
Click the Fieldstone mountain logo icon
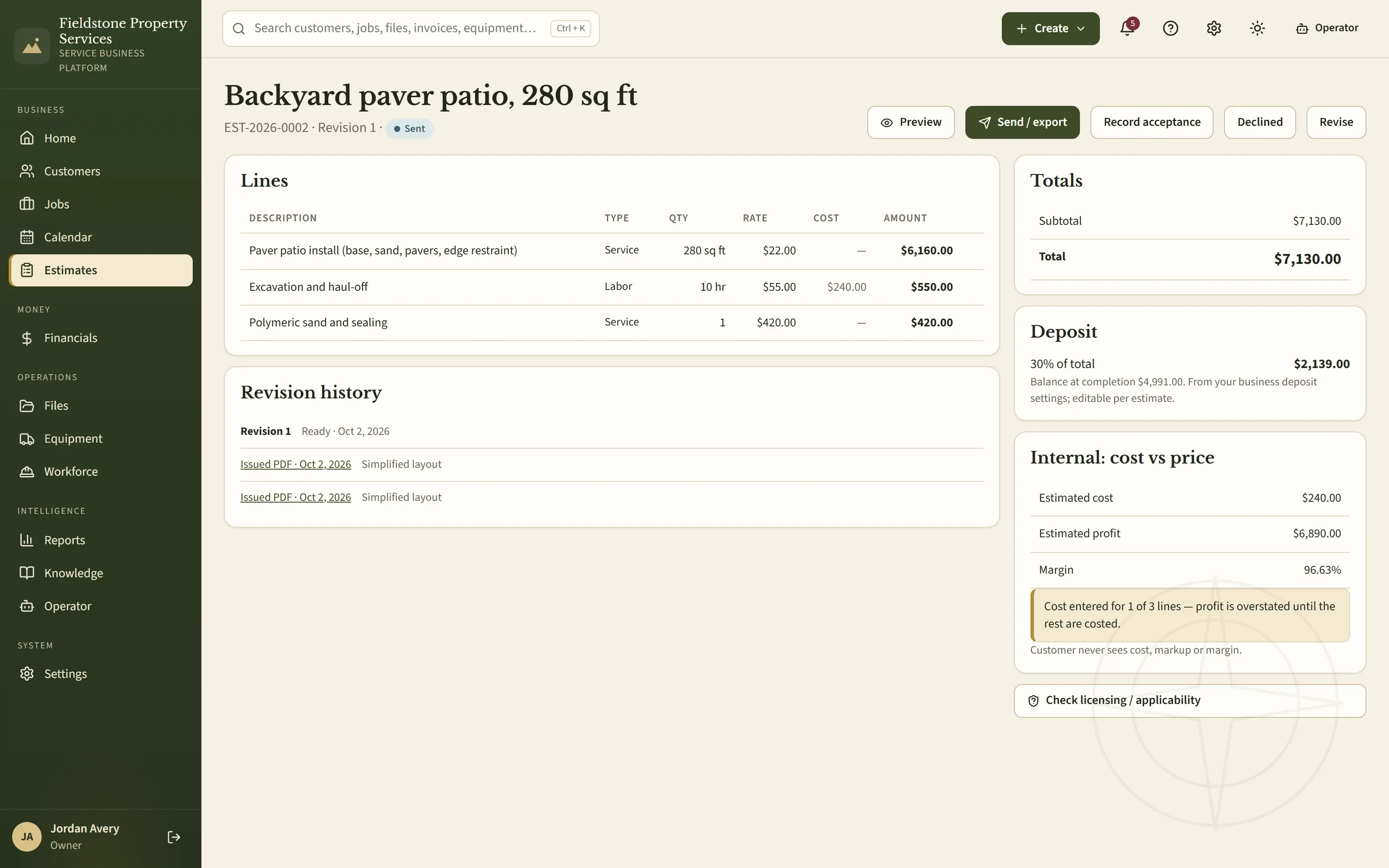tap(32, 45)
